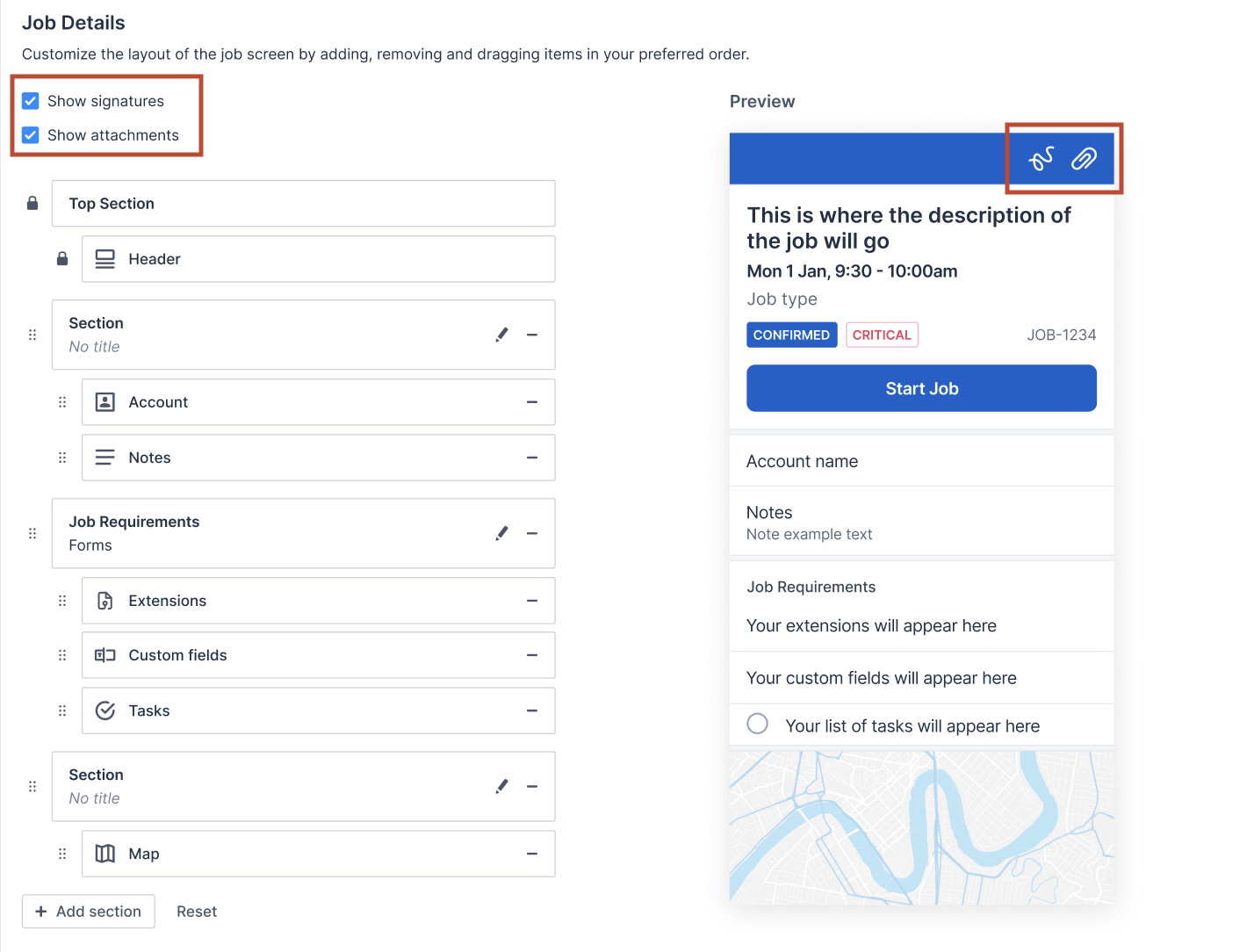Click the Custom fields icon
This screenshot has width=1254, height=952.
point(104,654)
